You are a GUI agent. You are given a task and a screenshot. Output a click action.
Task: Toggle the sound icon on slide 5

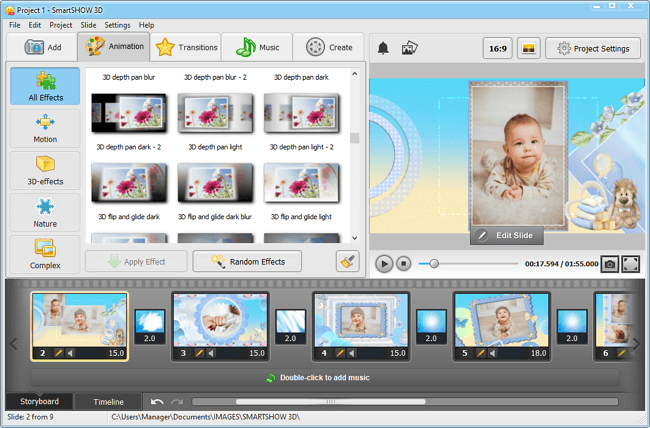(x=492, y=353)
